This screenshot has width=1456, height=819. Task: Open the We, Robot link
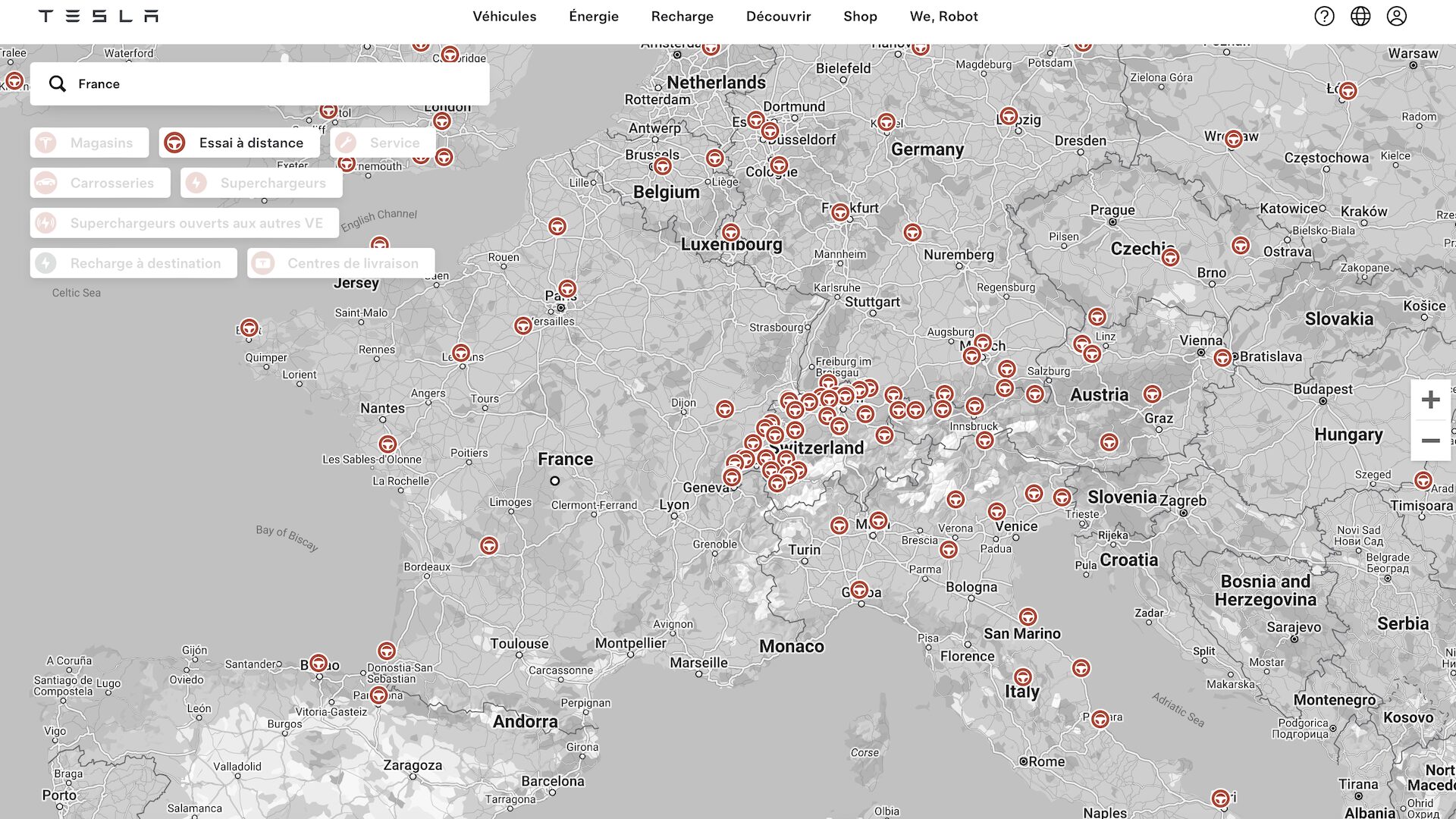(944, 16)
